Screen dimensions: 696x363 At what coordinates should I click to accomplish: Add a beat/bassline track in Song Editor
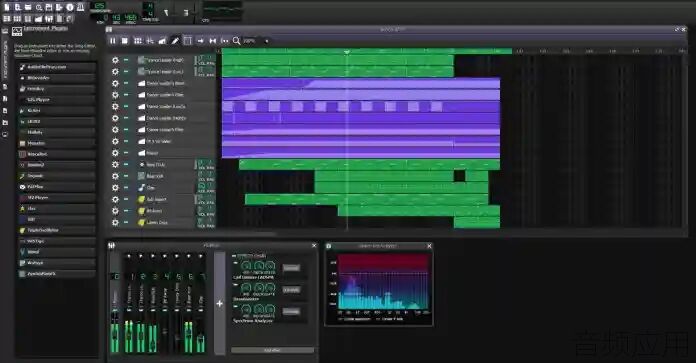pyautogui.click(x=138, y=41)
